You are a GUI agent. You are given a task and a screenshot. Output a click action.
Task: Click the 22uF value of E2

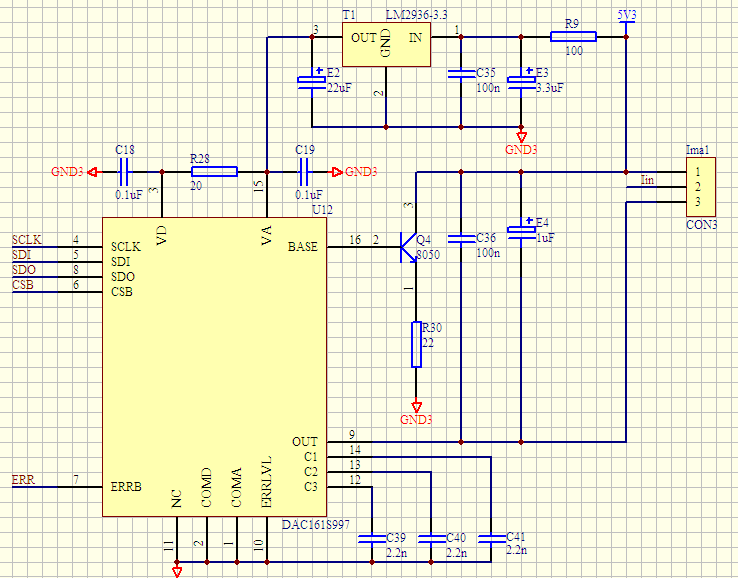tap(339, 88)
